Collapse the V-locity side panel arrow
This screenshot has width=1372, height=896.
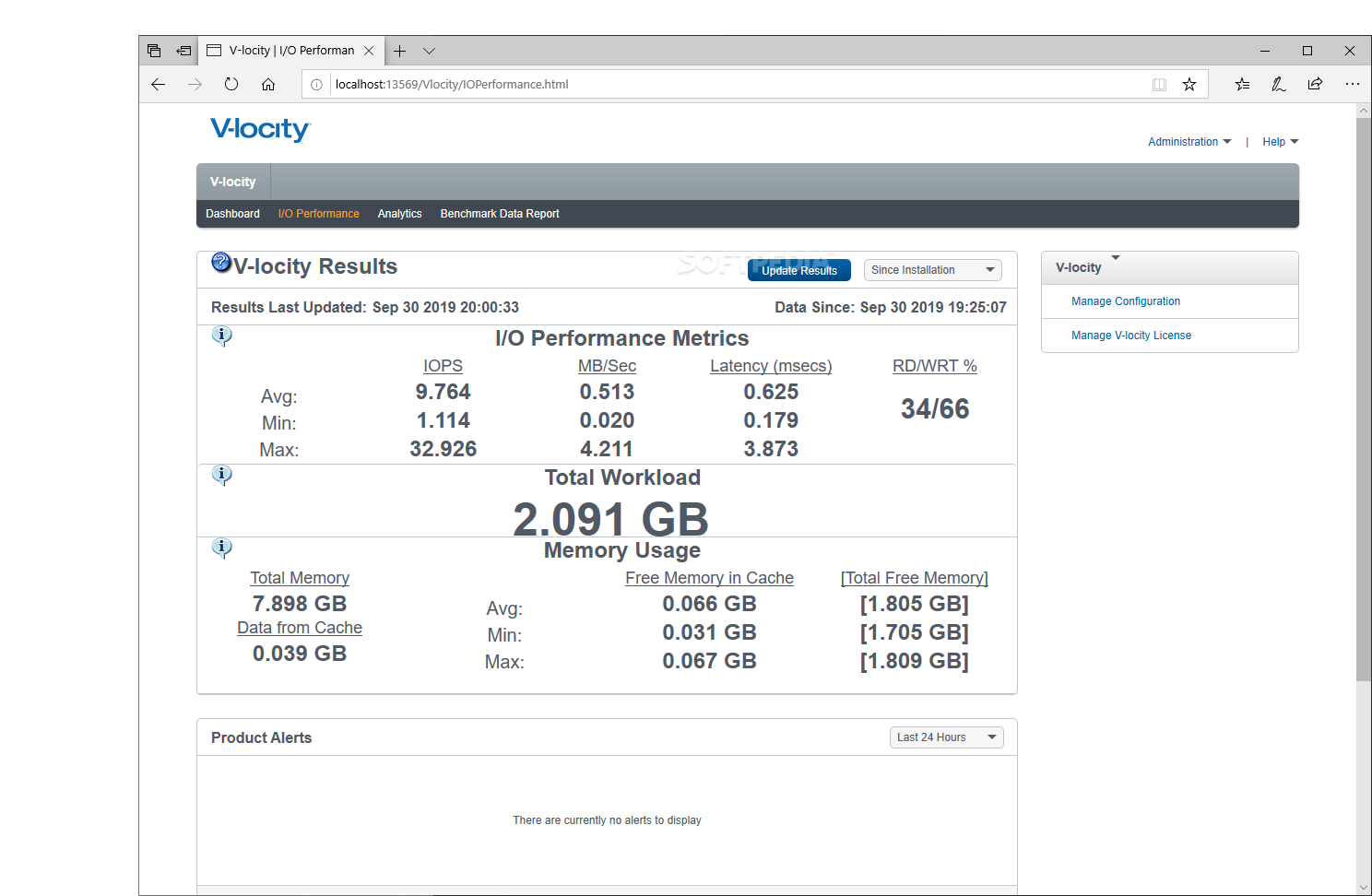[1116, 257]
